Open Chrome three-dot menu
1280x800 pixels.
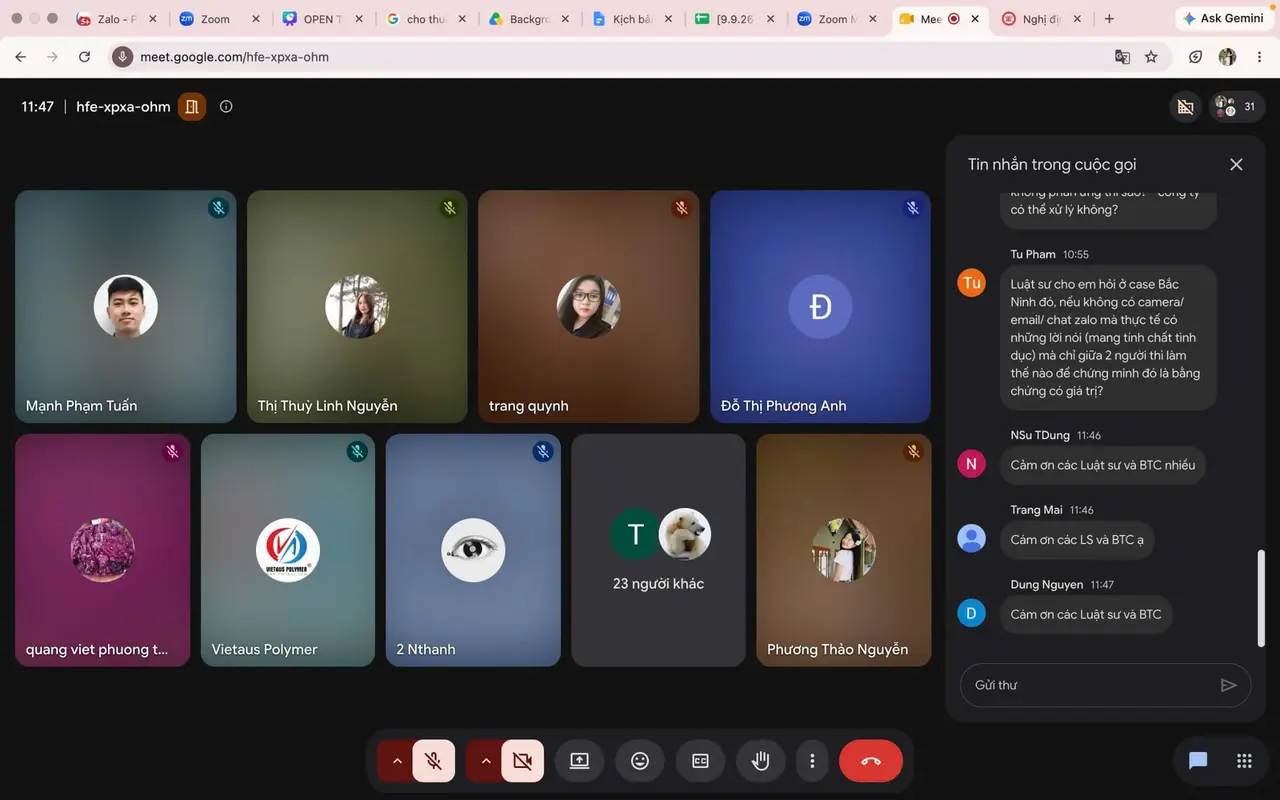click(x=1259, y=57)
